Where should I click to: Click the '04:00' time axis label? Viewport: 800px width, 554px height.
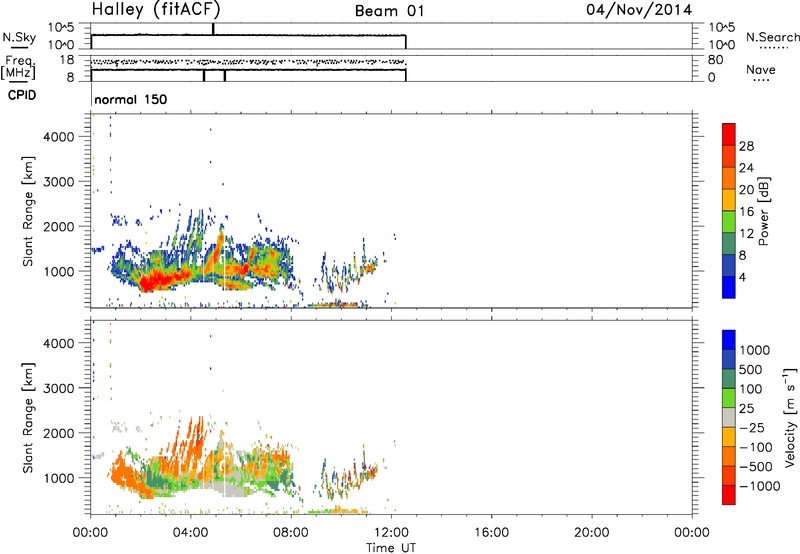coord(191,533)
